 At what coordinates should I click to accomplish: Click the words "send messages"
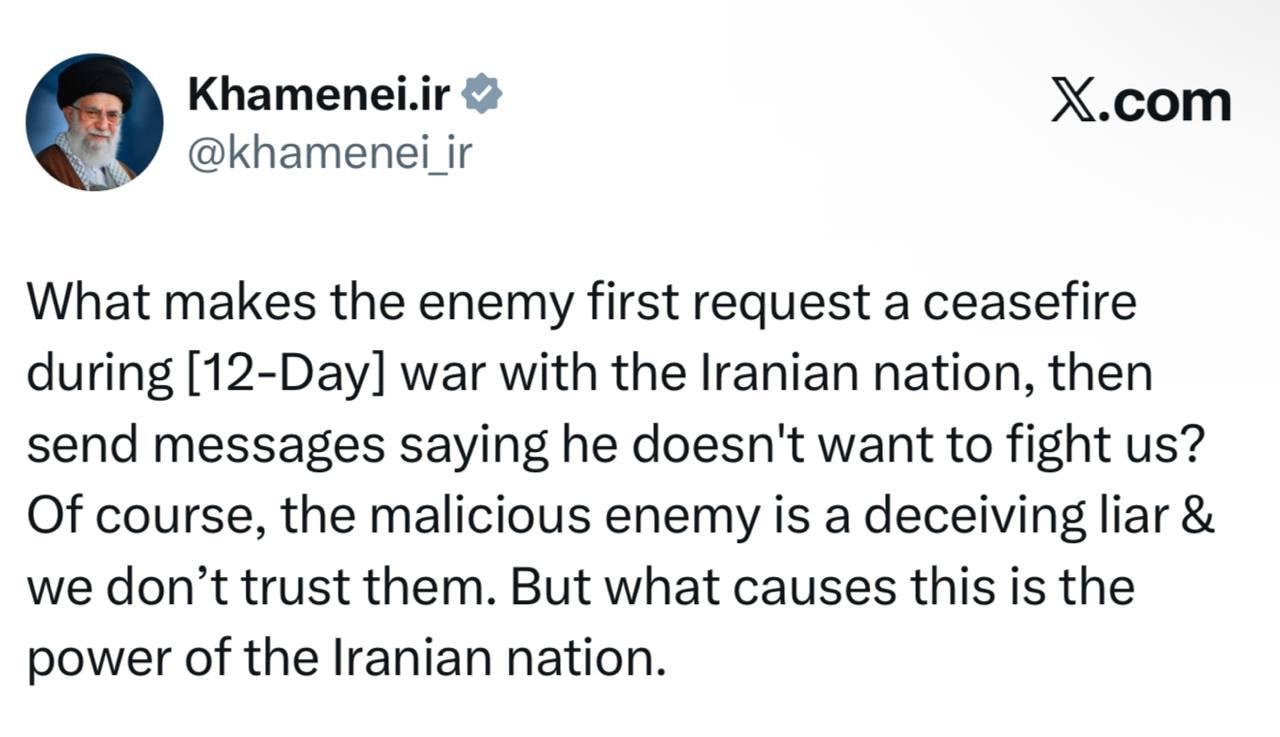pos(206,446)
